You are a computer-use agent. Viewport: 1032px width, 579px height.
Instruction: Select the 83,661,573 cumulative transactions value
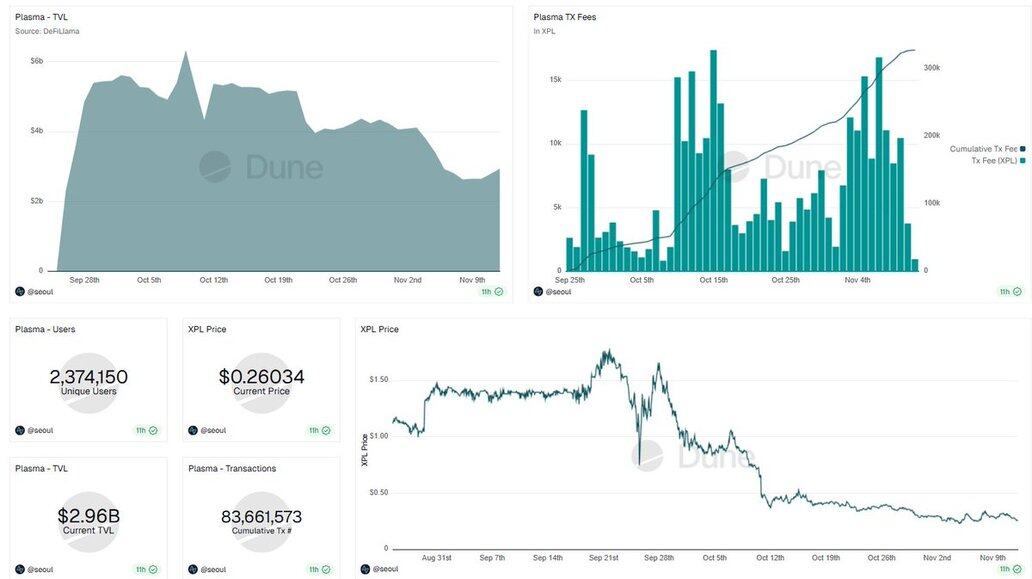click(x=261, y=517)
